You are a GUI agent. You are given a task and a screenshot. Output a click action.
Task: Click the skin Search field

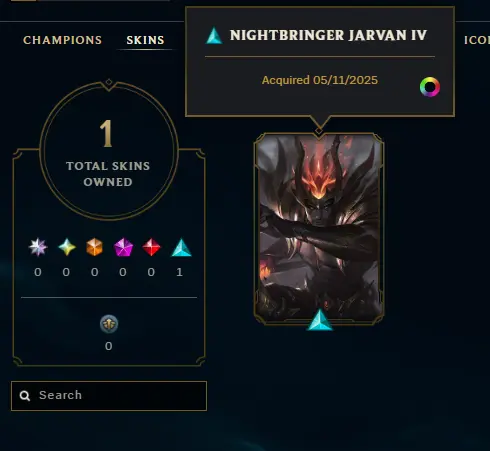(109, 396)
